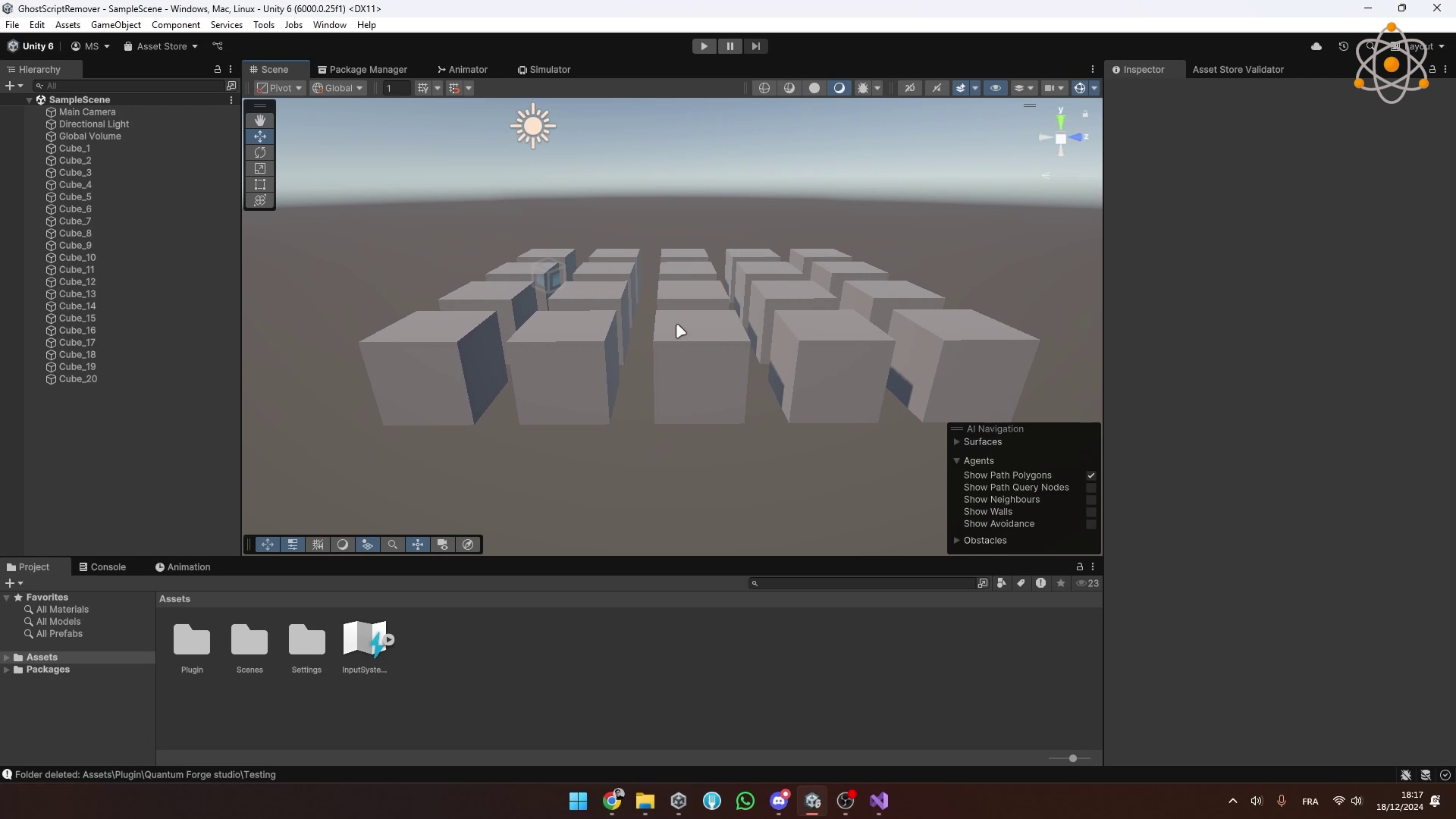Select the InputSystem actions asset
Screen dimensions: 1456x819
365,648
